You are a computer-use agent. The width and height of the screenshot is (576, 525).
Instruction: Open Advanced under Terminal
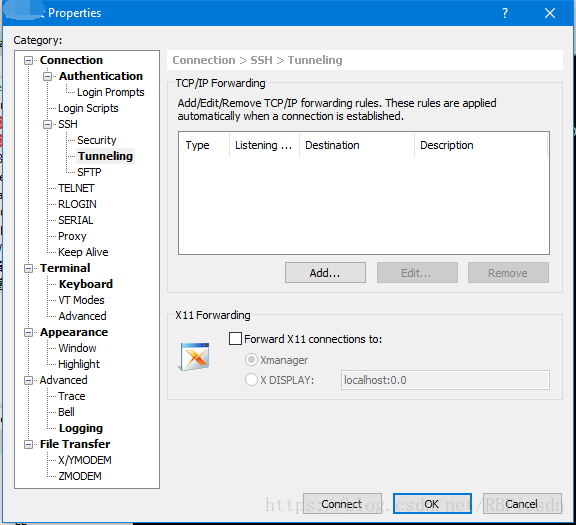click(x=82, y=316)
